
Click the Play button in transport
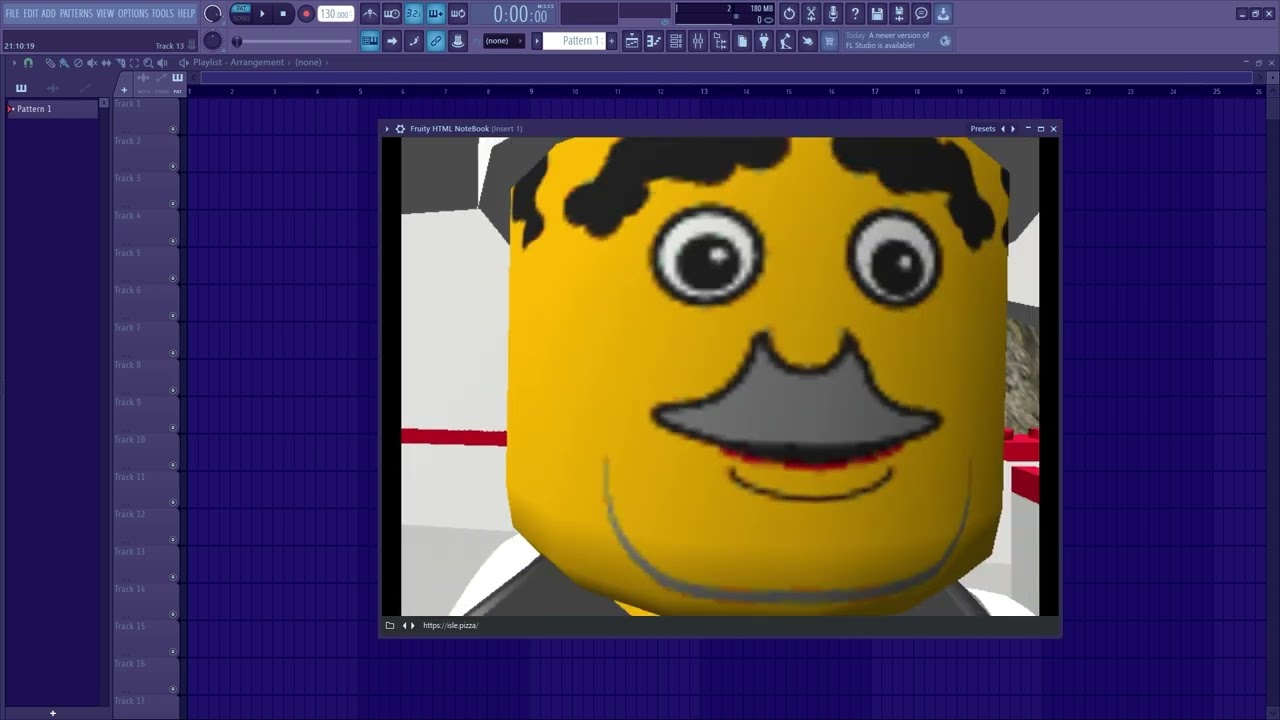coord(262,14)
